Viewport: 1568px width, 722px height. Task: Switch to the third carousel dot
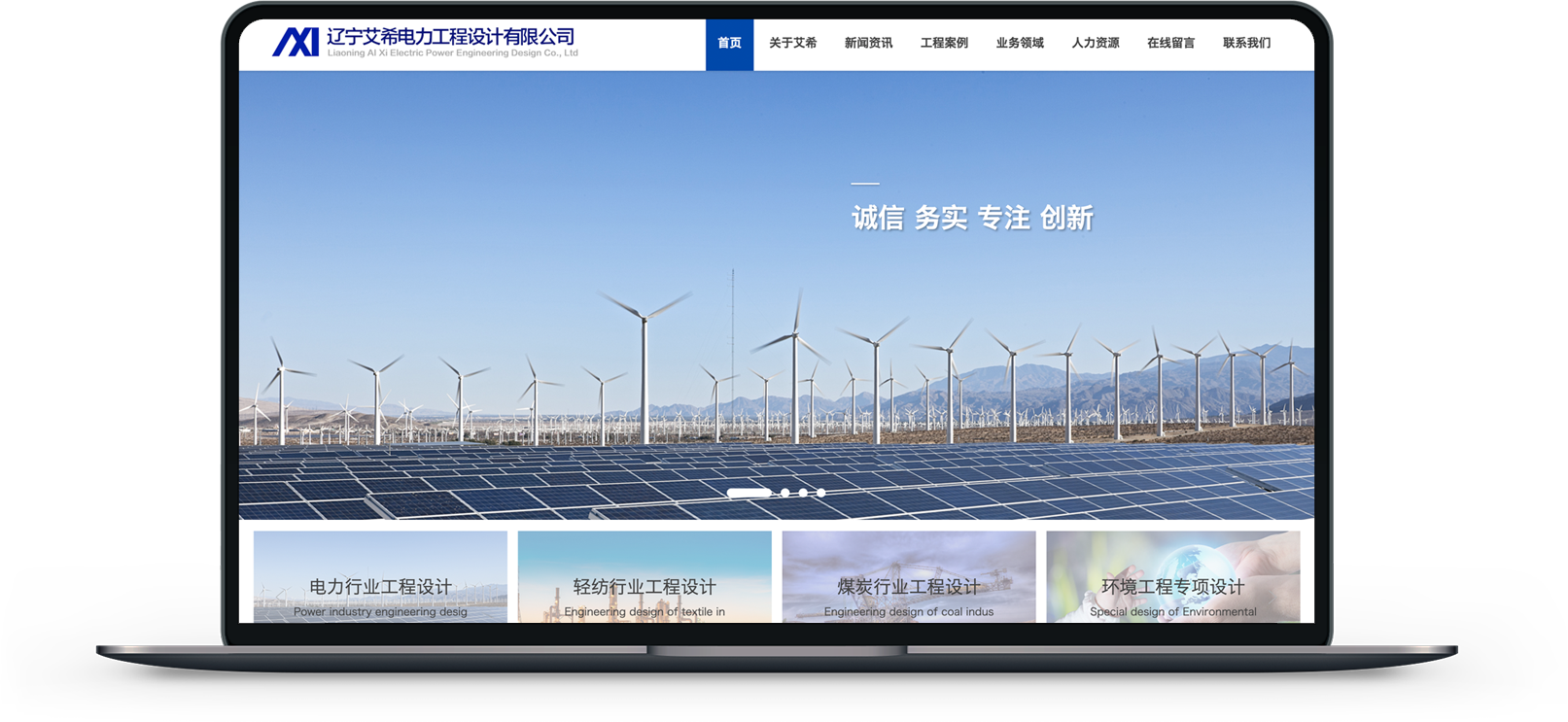tap(803, 493)
